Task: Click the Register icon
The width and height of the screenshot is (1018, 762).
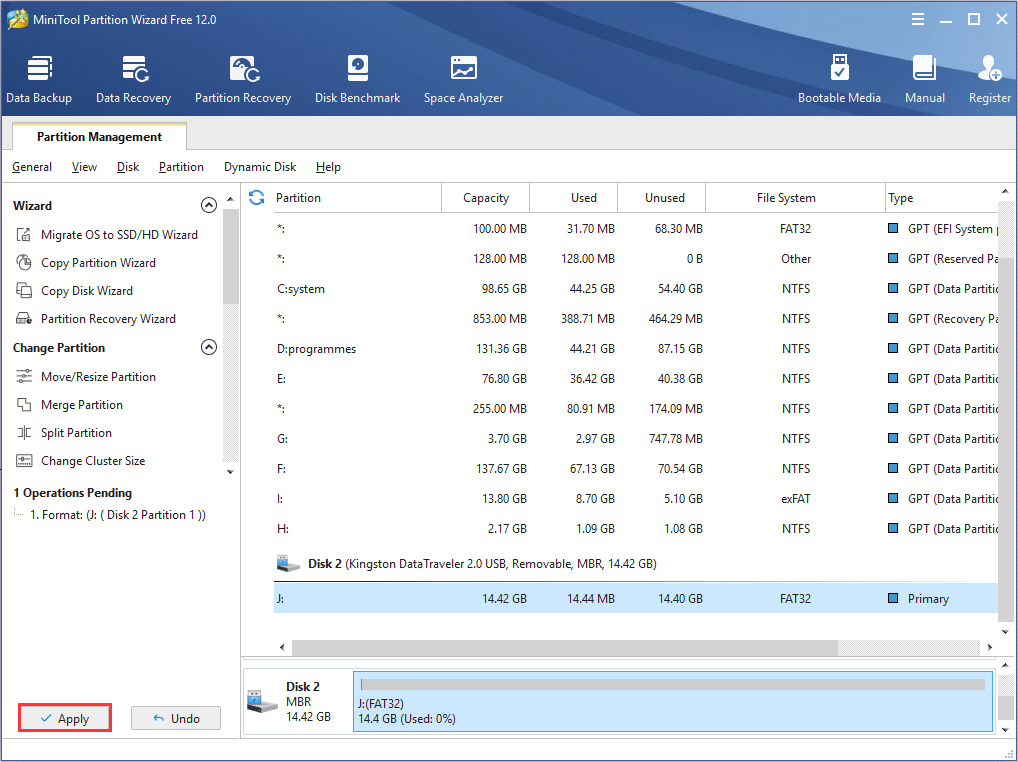Action: tap(989, 79)
